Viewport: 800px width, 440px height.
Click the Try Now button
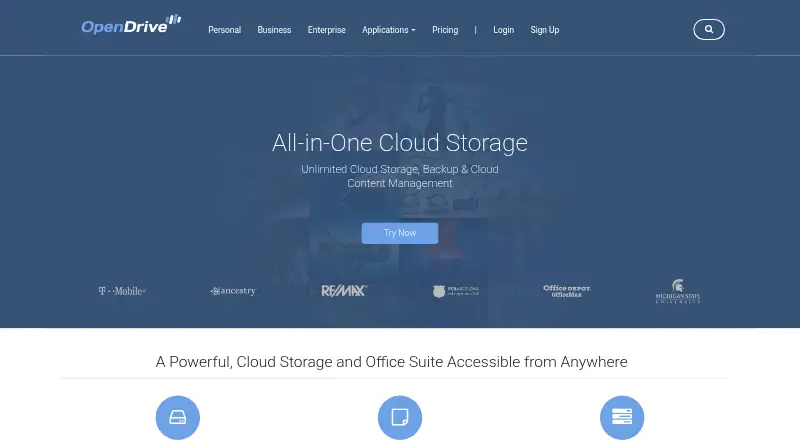pos(400,233)
